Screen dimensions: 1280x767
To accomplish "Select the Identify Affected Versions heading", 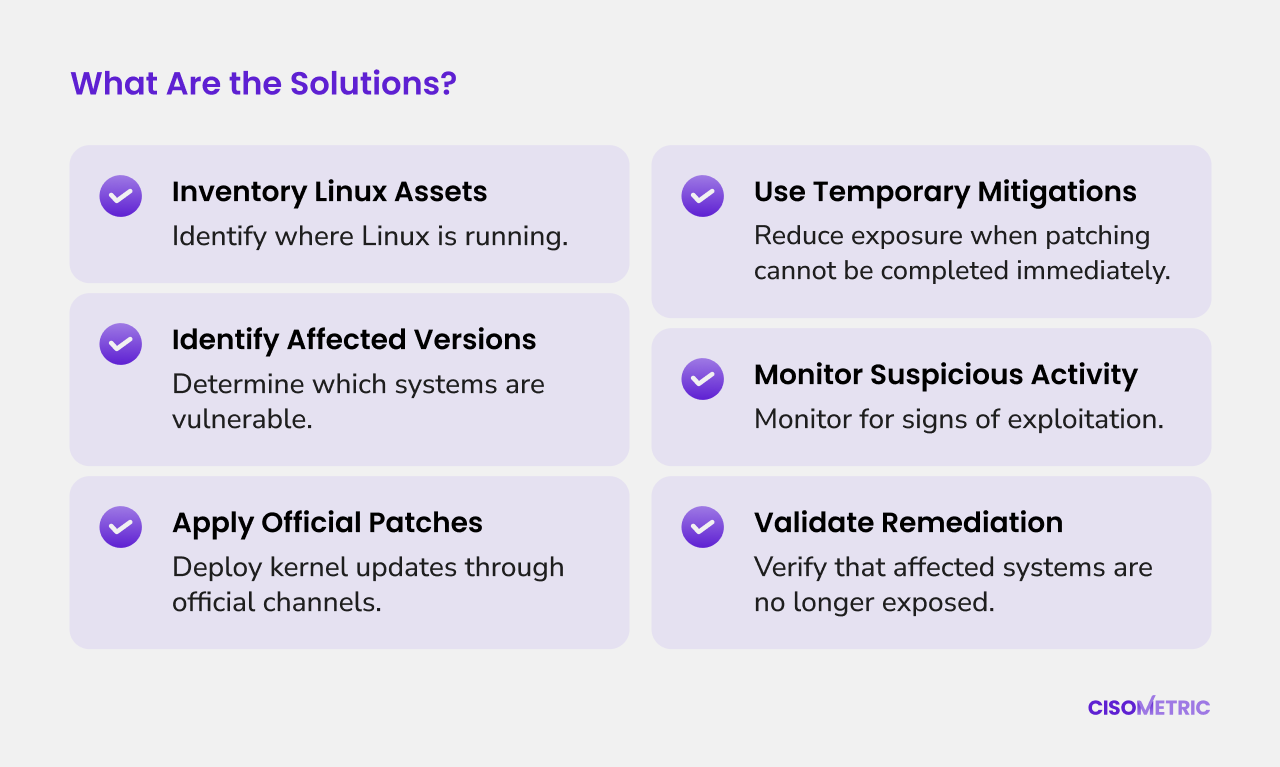I will pos(354,340).
